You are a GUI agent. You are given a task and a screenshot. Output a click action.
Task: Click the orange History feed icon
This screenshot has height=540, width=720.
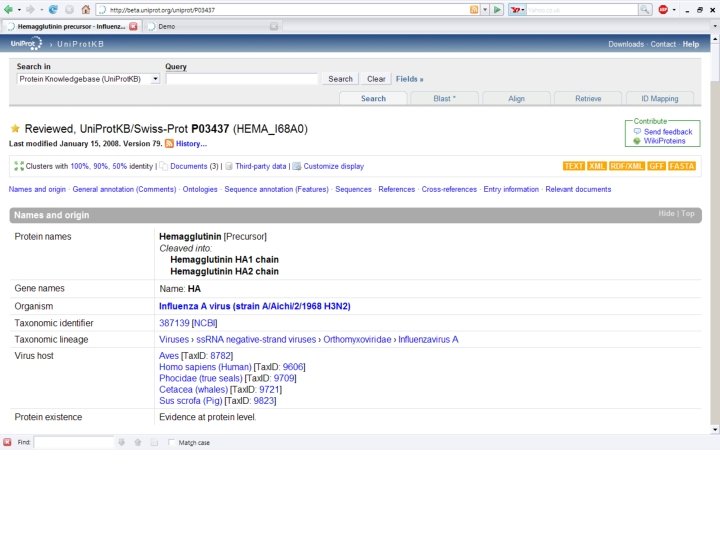click(x=169, y=143)
